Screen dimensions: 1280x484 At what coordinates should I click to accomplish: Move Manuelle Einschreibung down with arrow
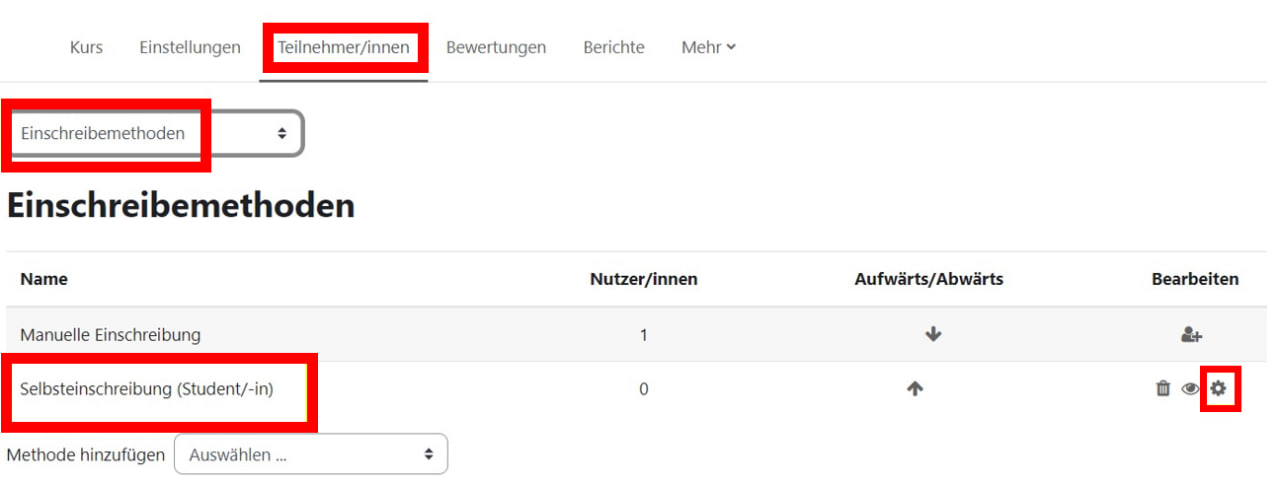click(x=933, y=335)
